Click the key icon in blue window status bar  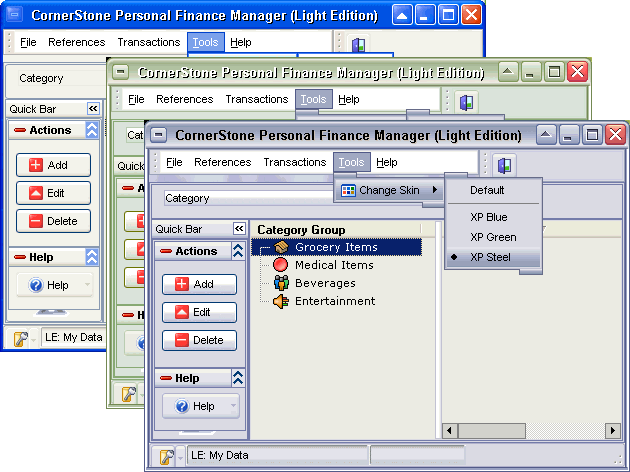coord(20,339)
